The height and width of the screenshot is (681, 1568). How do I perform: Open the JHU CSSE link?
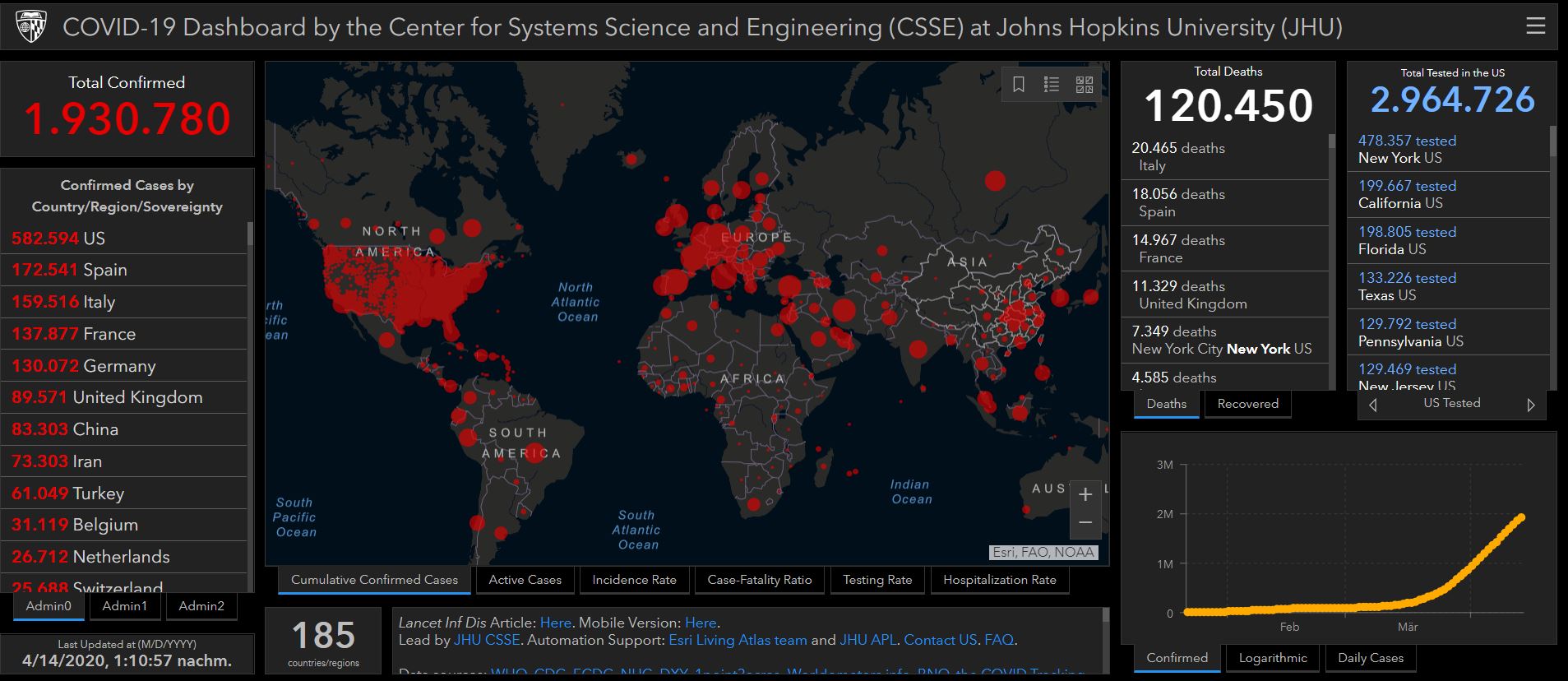[487, 640]
